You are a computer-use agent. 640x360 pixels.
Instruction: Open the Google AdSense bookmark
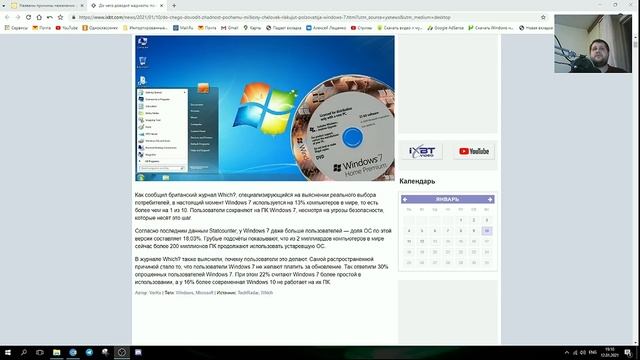point(445,28)
